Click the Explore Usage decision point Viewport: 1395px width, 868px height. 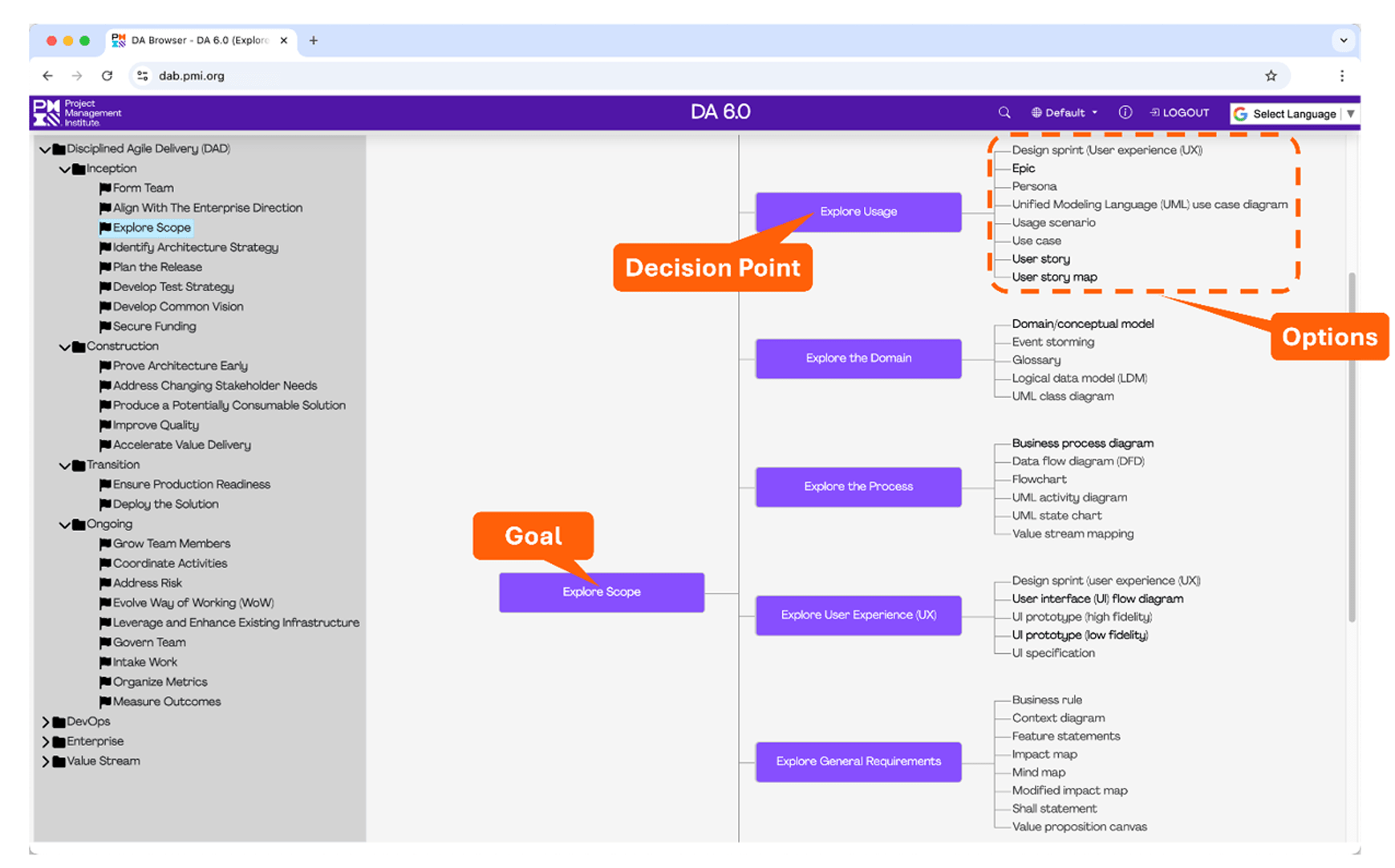(x=858, y=212)
